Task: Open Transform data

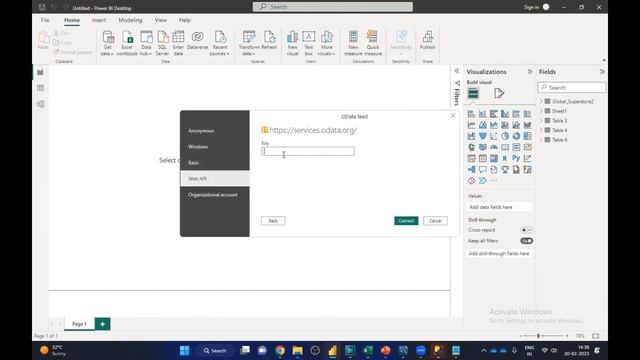Action: [x=249, y=43]
